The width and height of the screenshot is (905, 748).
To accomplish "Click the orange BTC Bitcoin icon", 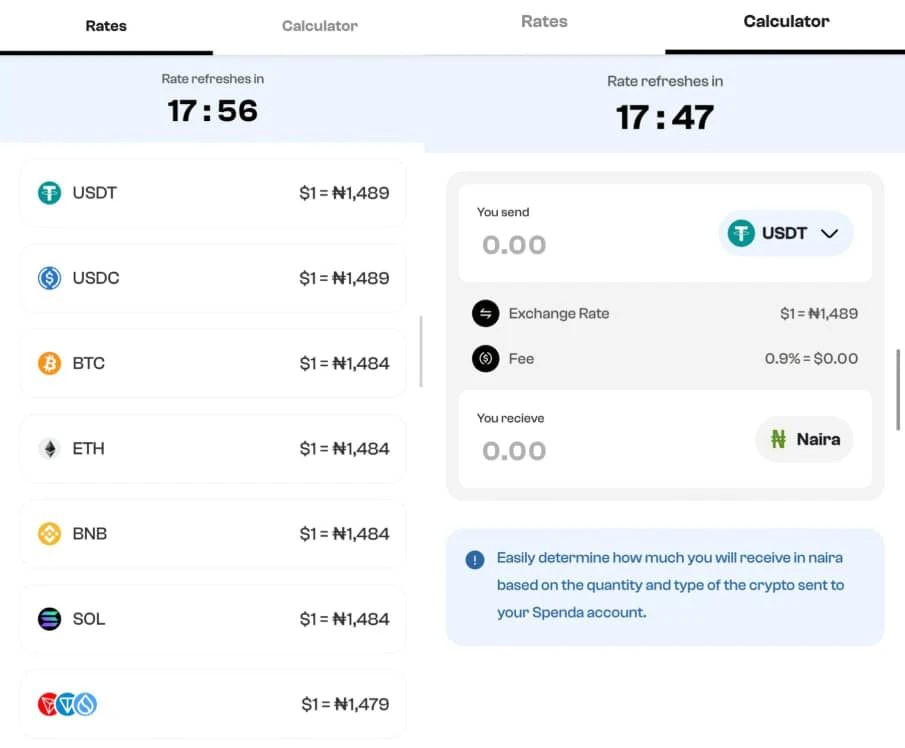I will pyautogui.click(x=49, y=363).
